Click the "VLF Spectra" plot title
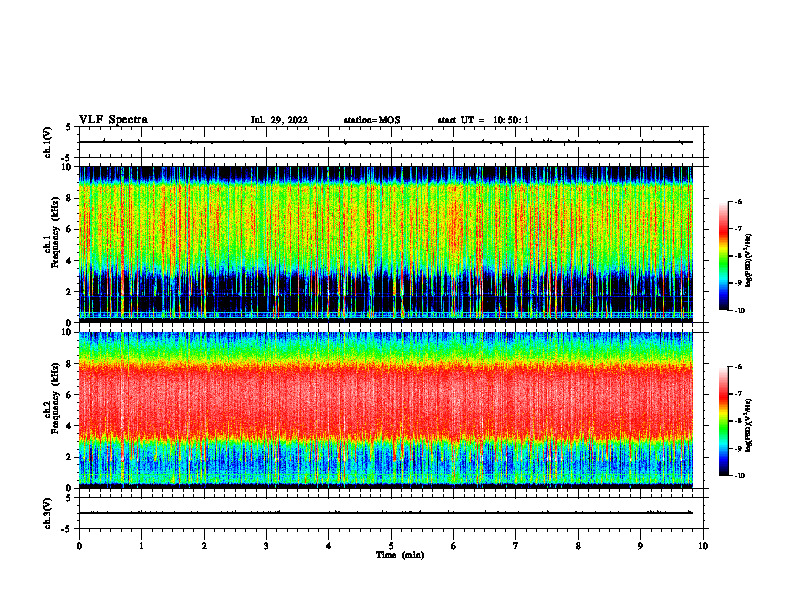 pyautogui.click(x=113, y=120)
